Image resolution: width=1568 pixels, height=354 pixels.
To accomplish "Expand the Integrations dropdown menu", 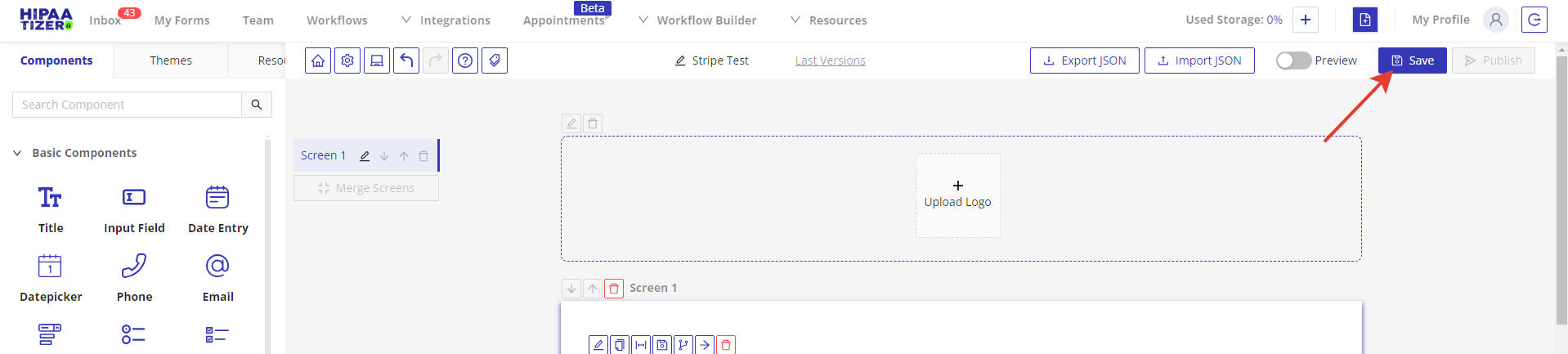I will [446, 20].
